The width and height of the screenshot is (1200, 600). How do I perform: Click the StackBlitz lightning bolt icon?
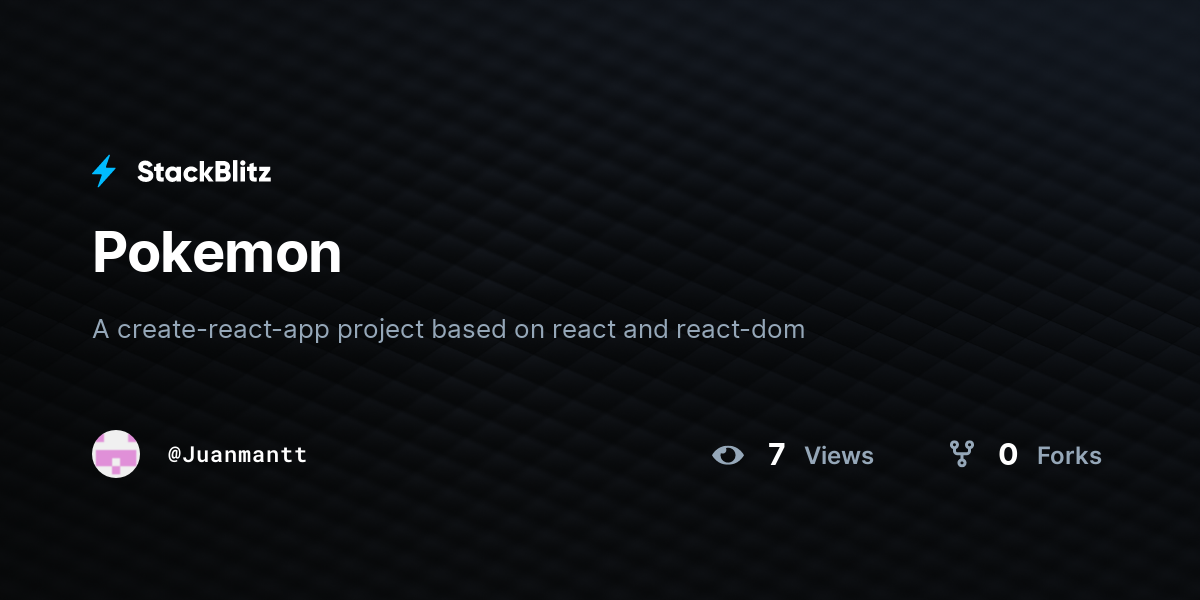coord(104,171)
